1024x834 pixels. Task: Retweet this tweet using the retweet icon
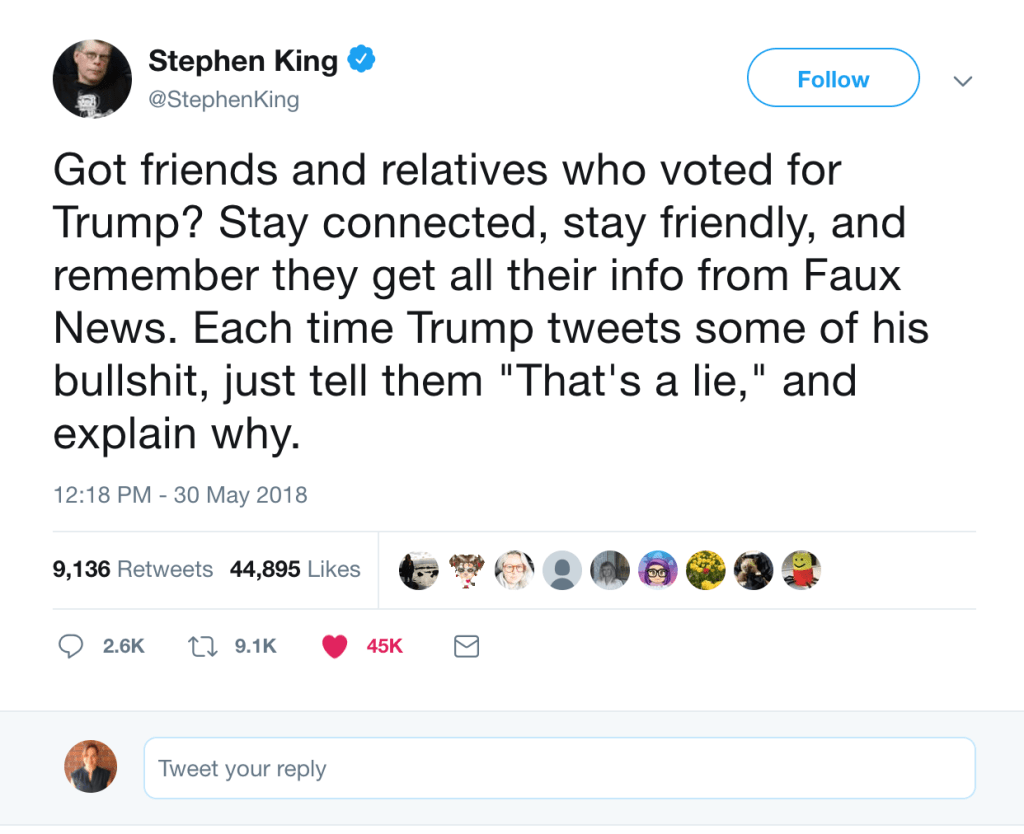(x=202, y=647)
